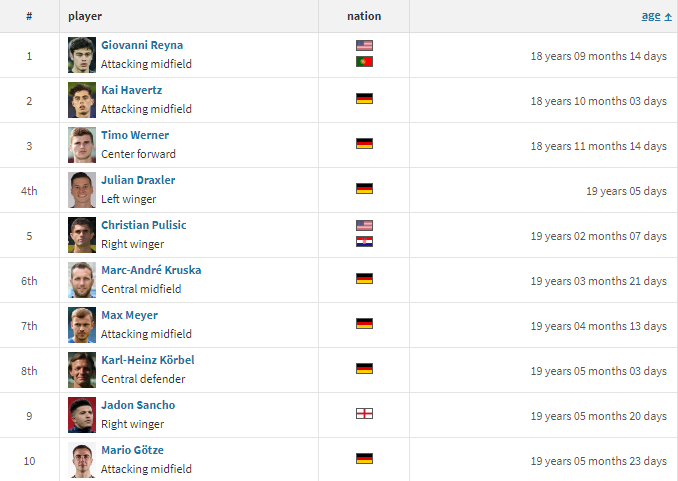Open Timo Werner's player profile link
The height and width of the screenshot is (481, 678).
(135, 135)
